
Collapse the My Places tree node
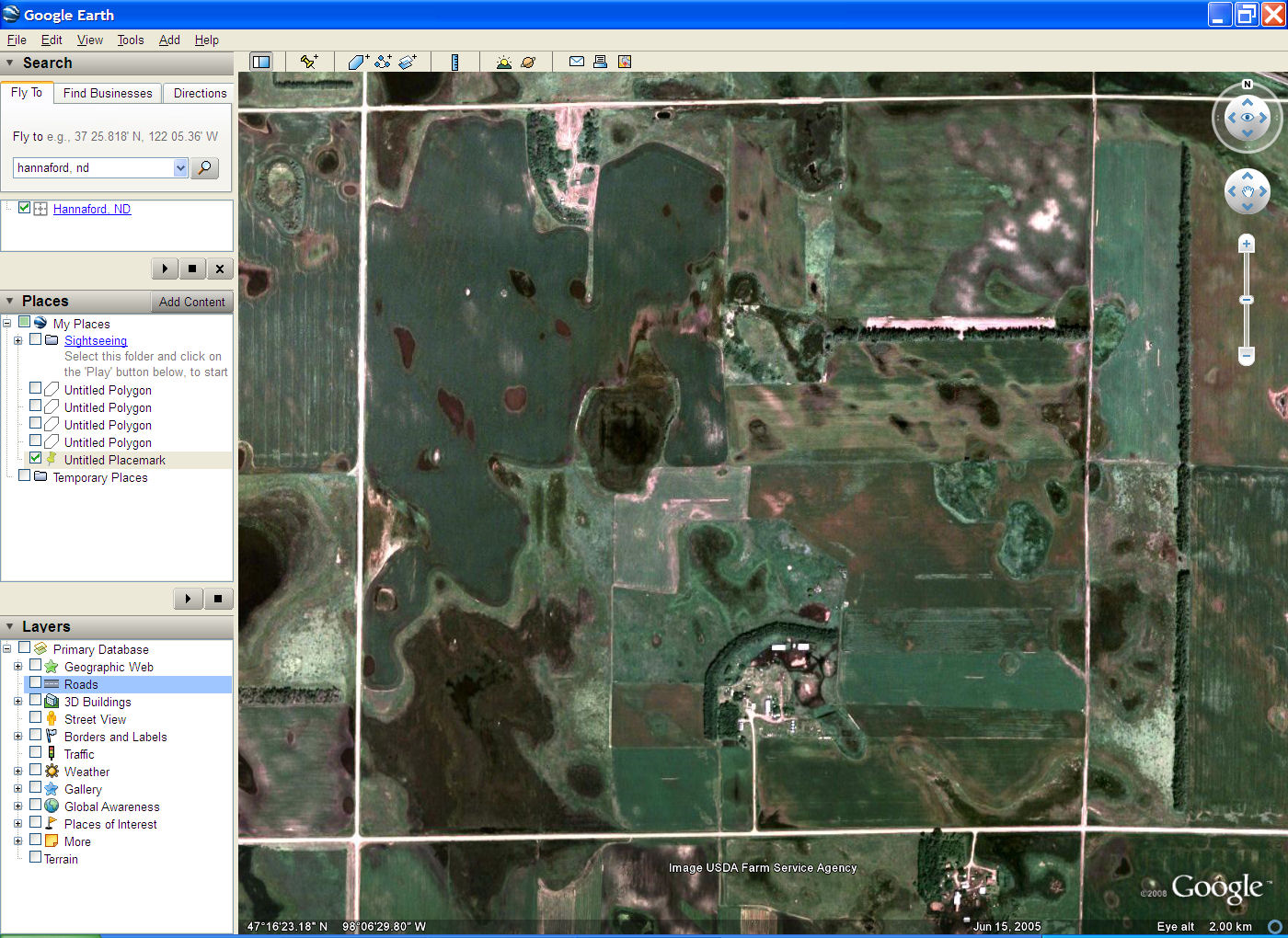6,323
